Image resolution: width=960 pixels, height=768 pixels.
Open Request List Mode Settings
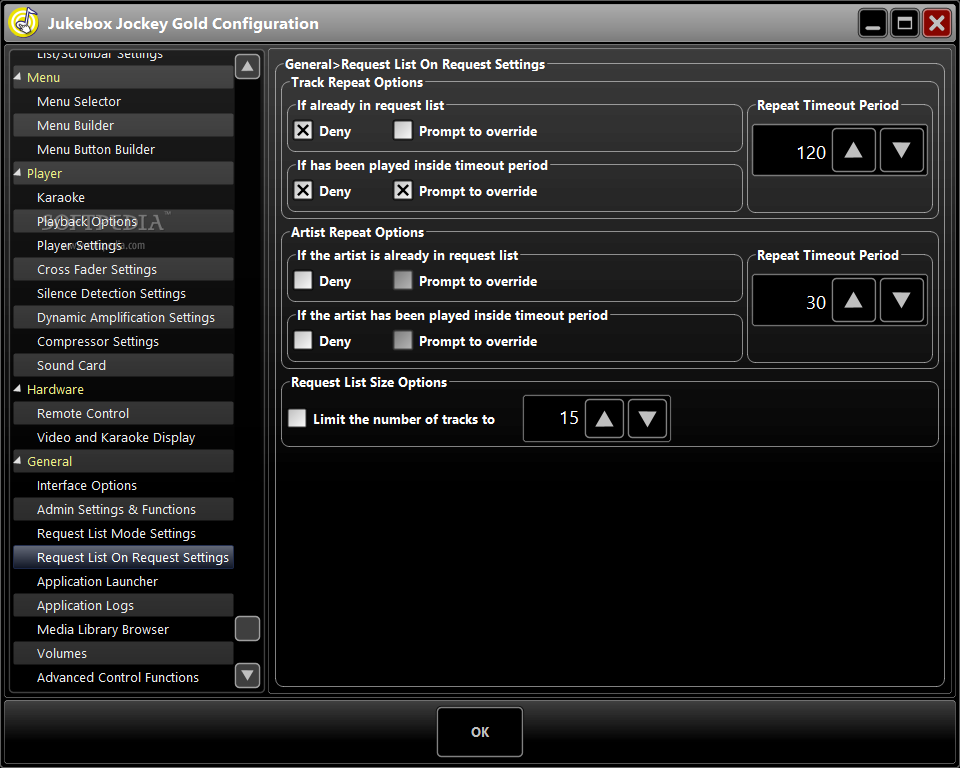[123, 533]
